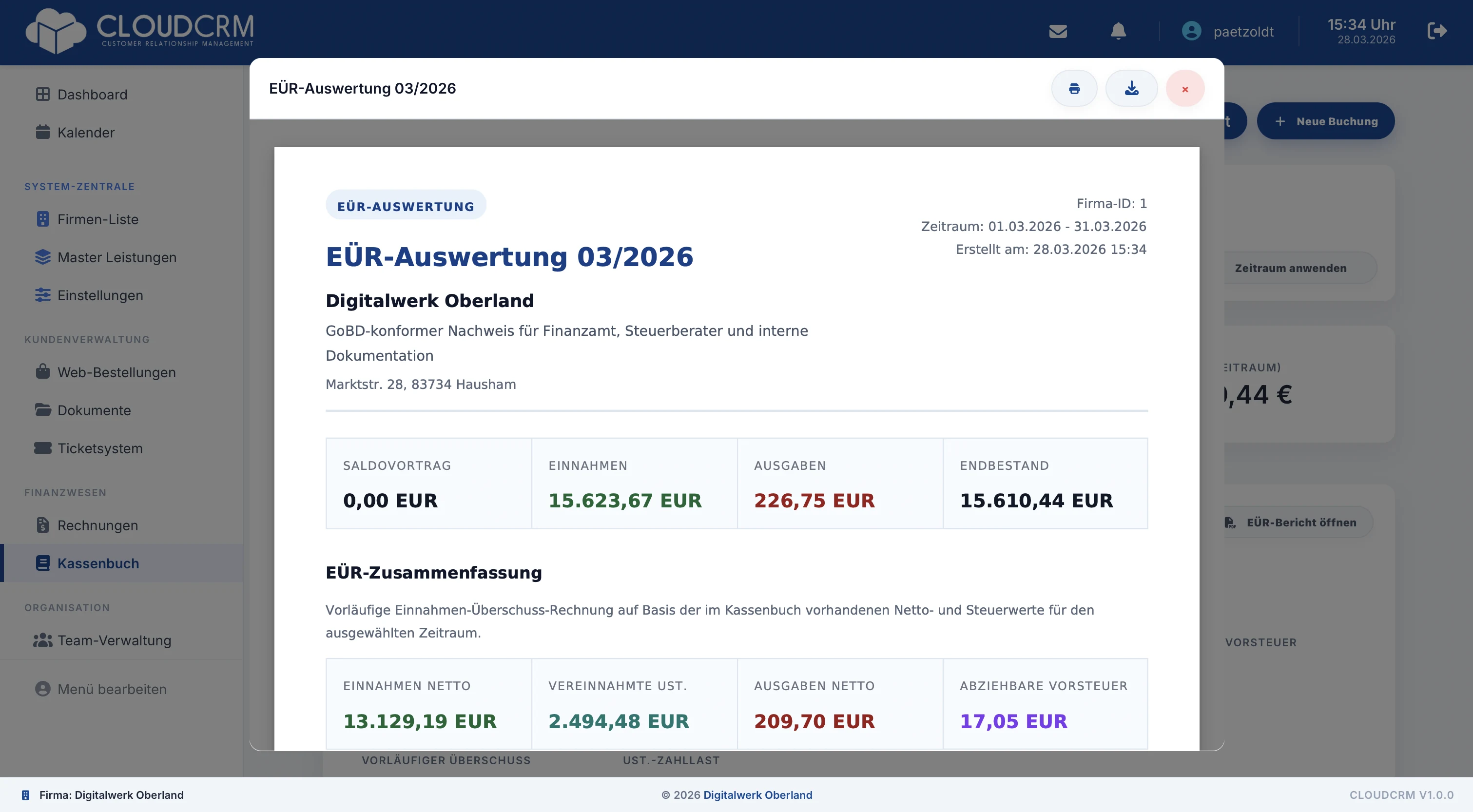Click the EÜR-AUSWERTUNG badge
The width and height of the screenshot is (1473, 812).
click(406, 206)
